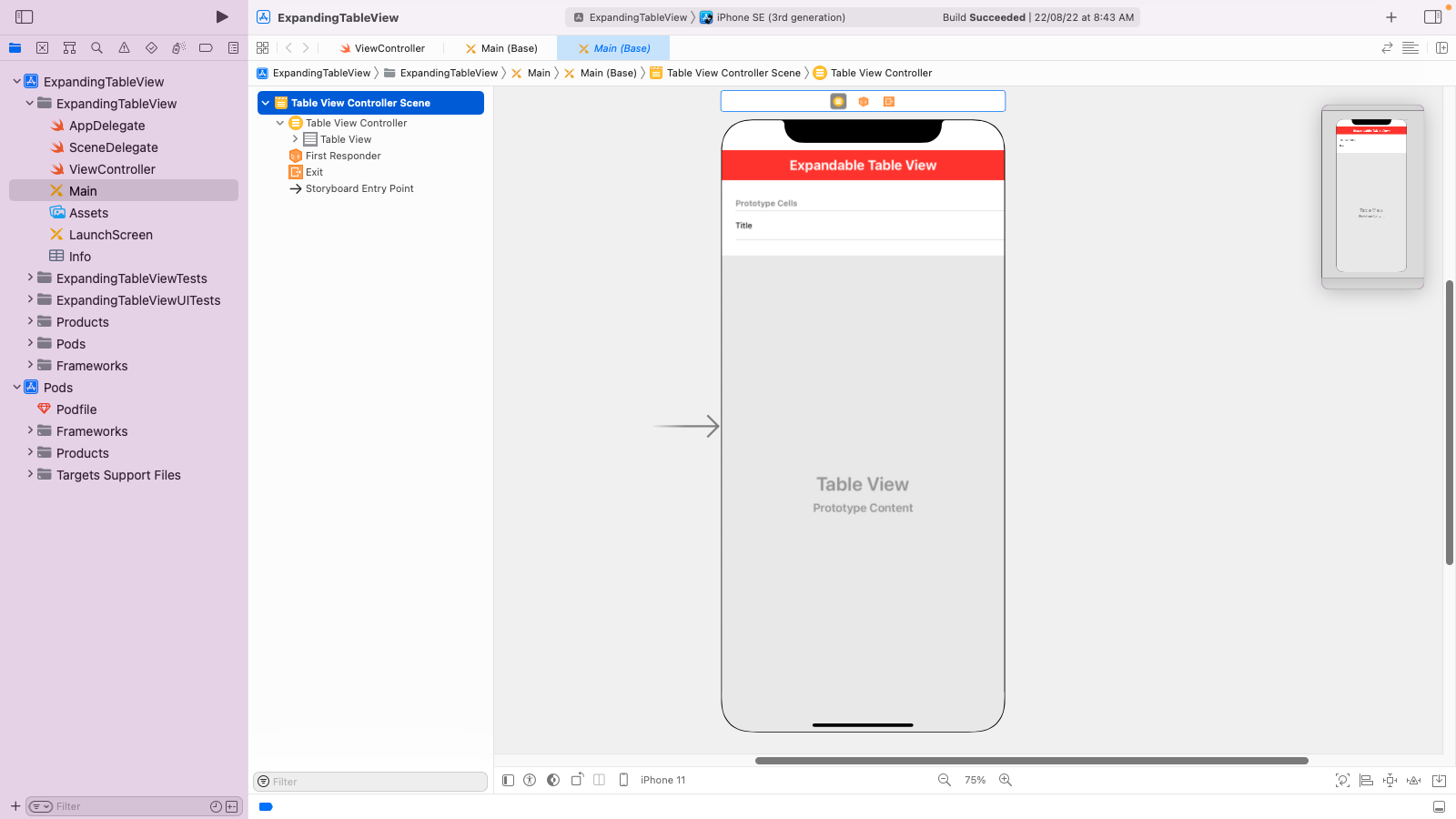1456x819 pixels.
Task: Toggle dark appearance for the canvas preview
Action: click(553, 780)
